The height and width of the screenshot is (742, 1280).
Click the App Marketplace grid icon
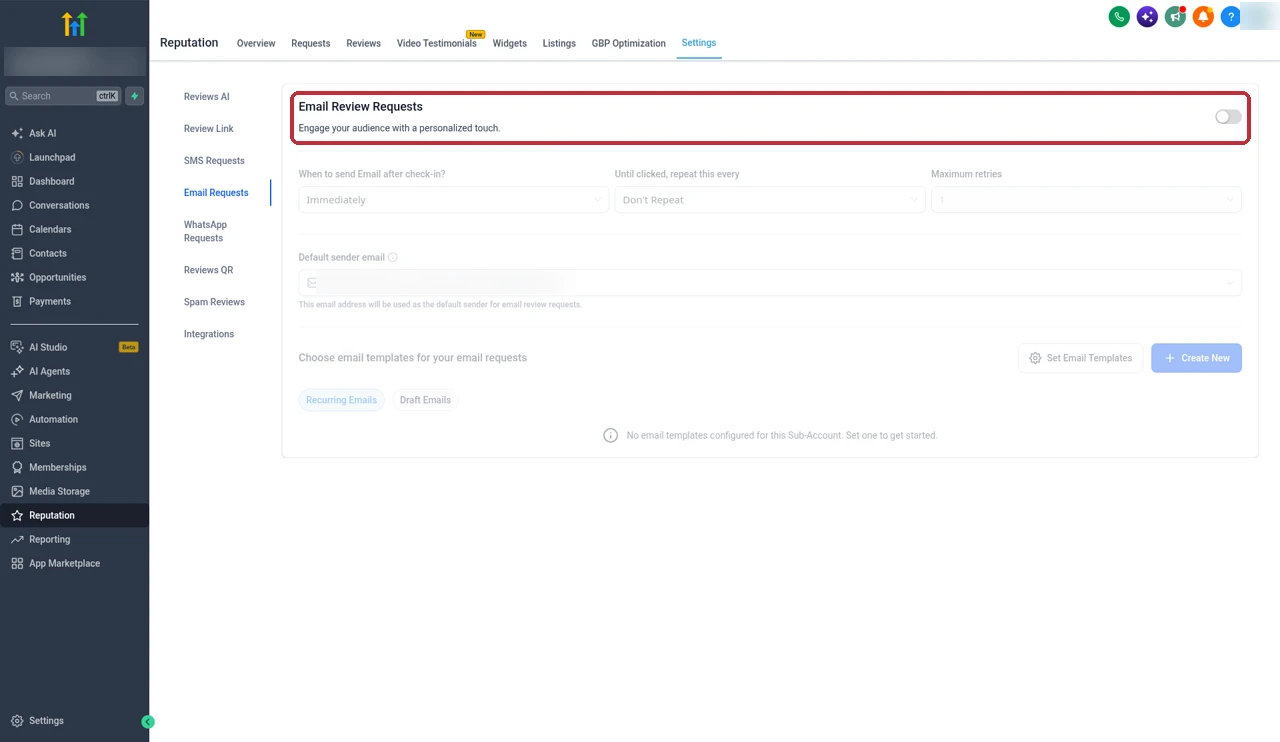(17, 563)
